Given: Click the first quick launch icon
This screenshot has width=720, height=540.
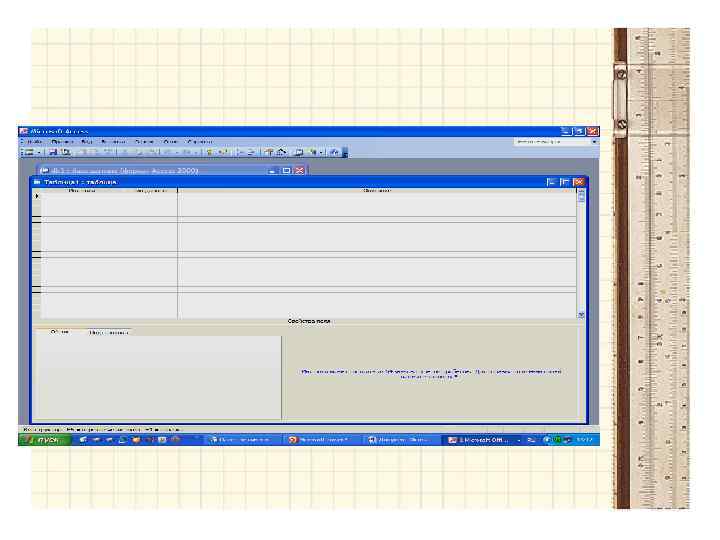Looking at the screenshot, I should [83, 440].
